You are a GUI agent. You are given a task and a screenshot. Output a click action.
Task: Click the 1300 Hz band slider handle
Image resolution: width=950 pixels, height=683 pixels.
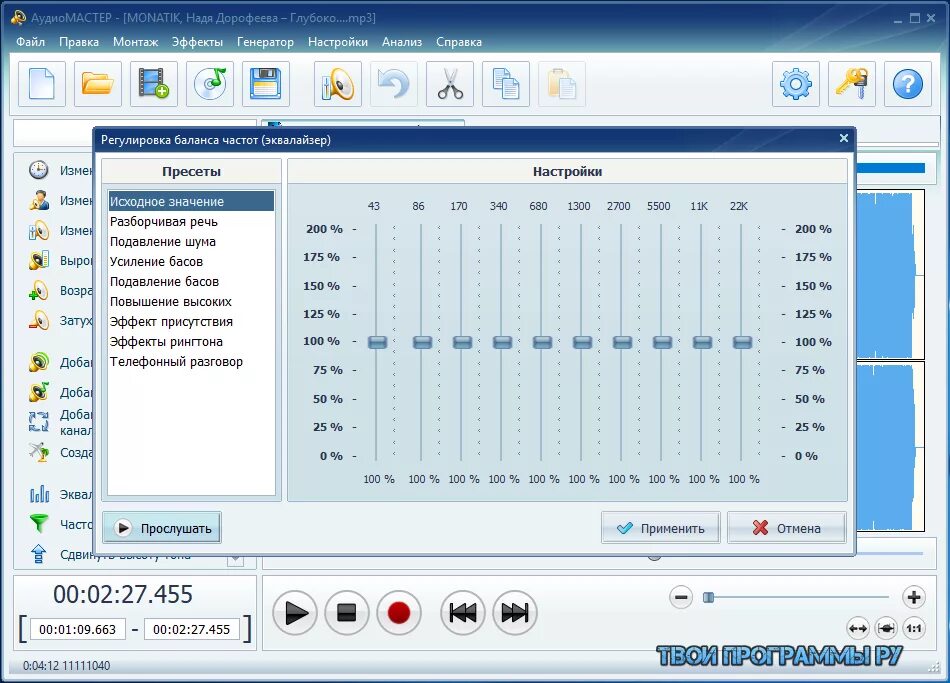tap(582, 342)
